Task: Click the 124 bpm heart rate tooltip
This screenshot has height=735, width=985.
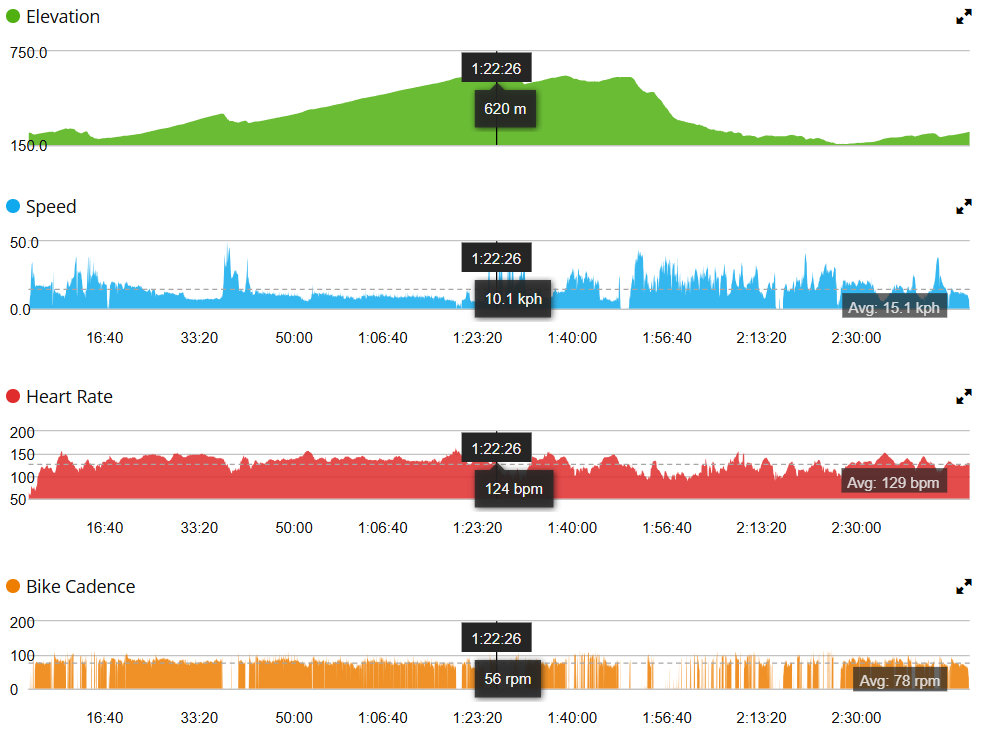Action: point(514,489)
